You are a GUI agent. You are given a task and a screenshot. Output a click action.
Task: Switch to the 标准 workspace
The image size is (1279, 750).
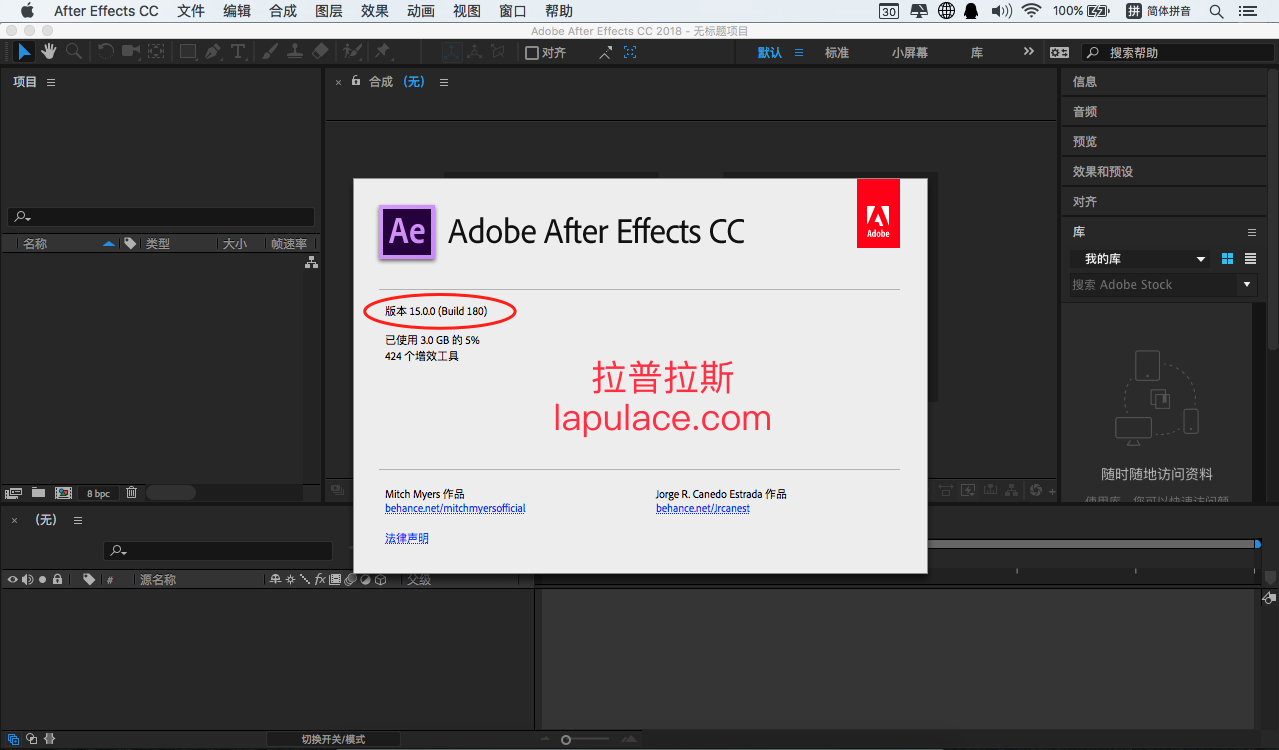[x=837, y=53]
